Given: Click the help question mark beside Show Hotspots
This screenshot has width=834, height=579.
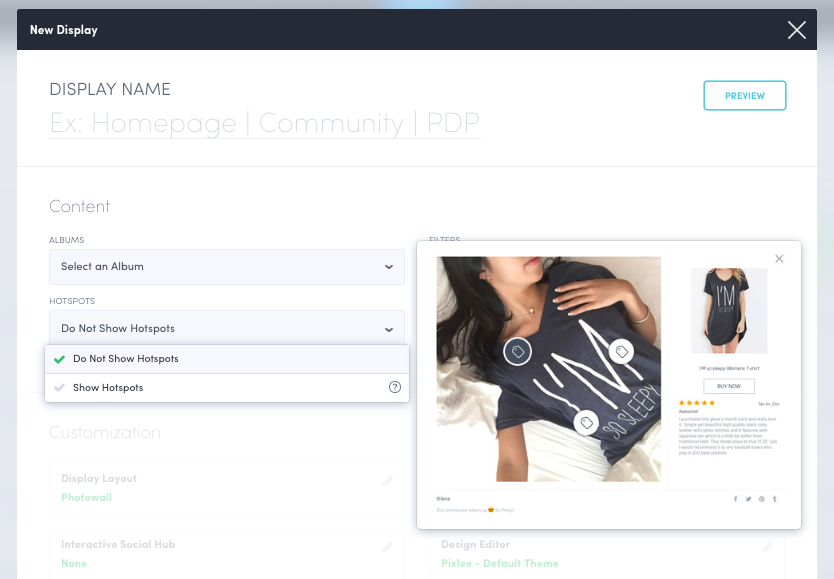Looking at the screenshot, I should [x=395, y=388].
